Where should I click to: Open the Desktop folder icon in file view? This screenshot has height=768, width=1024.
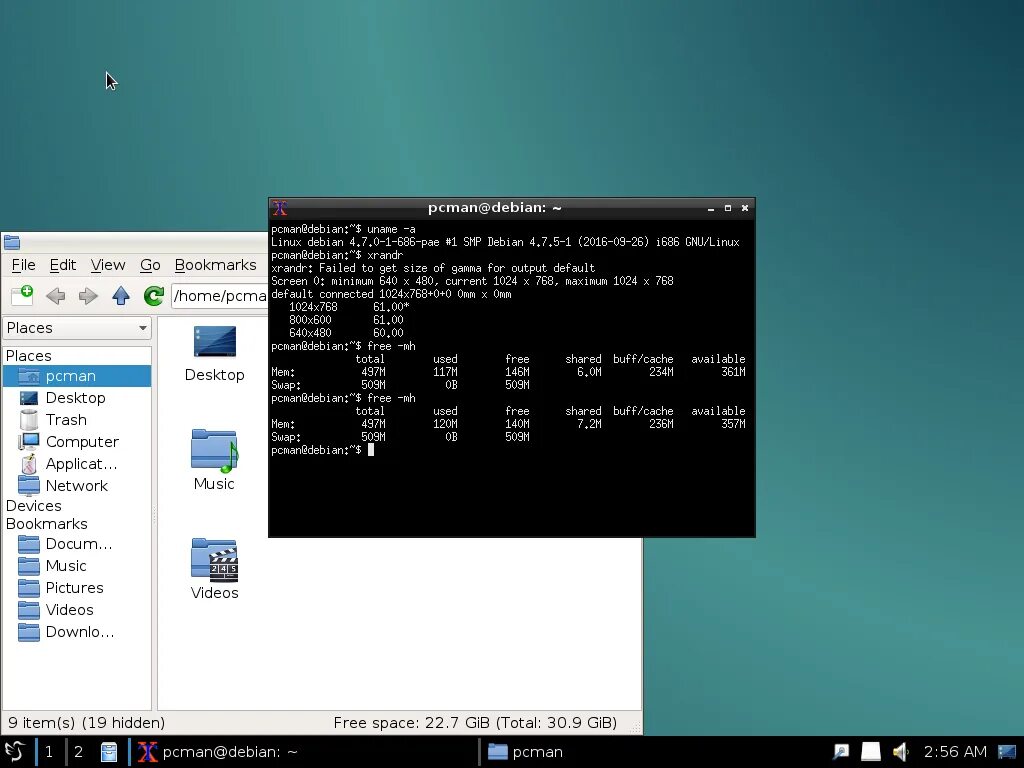[x=214, y=354]
